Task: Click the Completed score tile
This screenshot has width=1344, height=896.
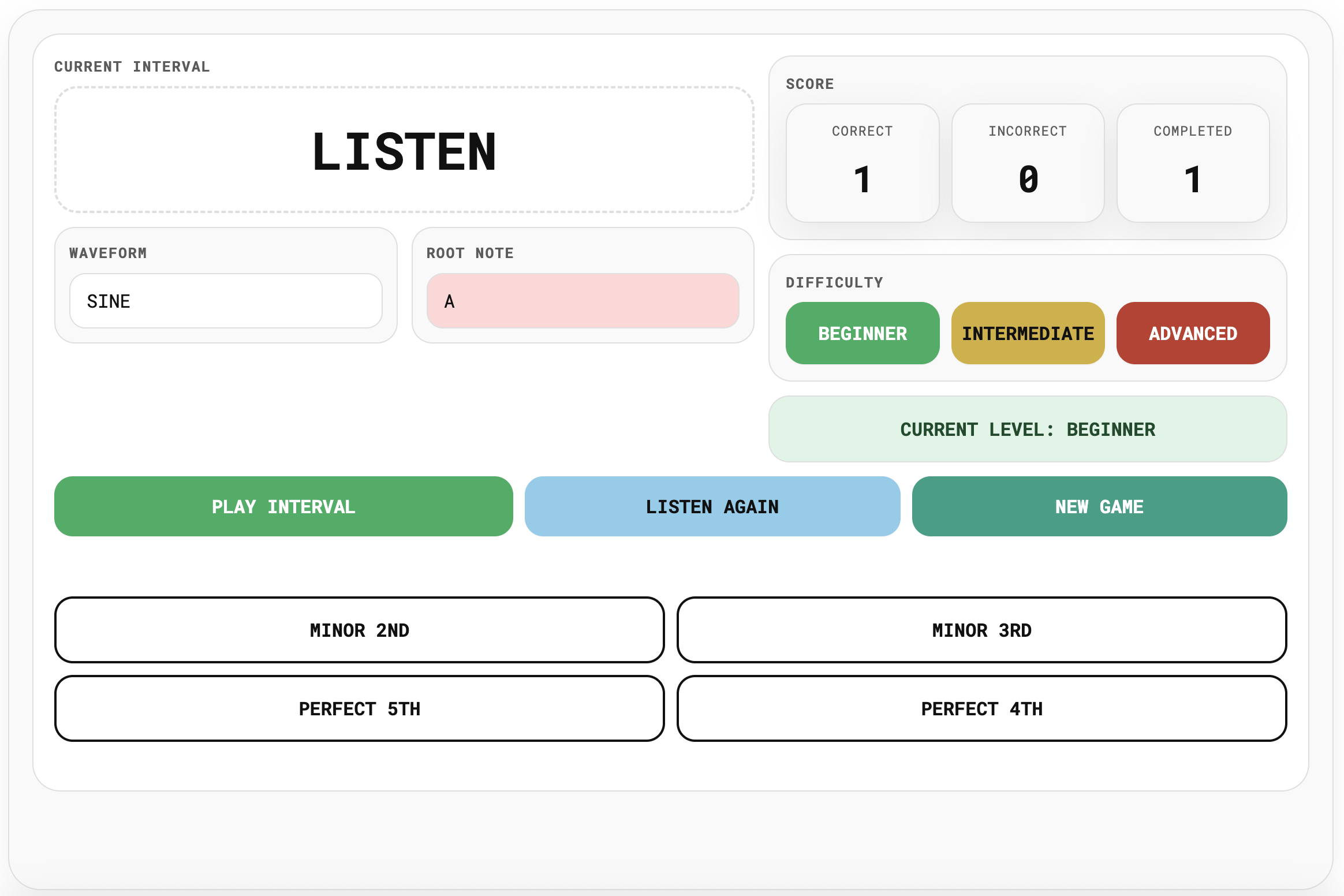Action: pos(1193,163)
